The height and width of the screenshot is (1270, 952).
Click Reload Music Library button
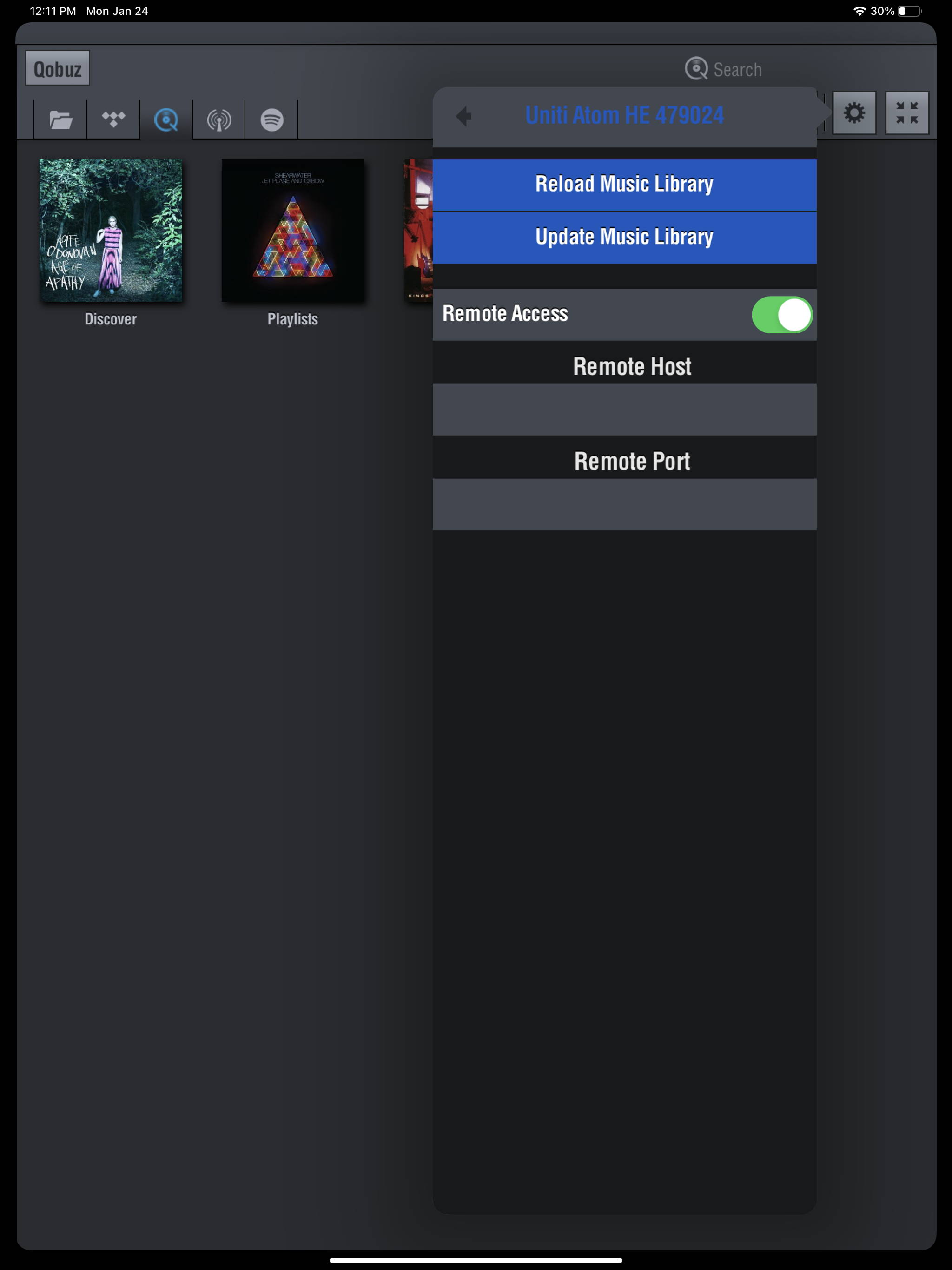pos(623,184)
